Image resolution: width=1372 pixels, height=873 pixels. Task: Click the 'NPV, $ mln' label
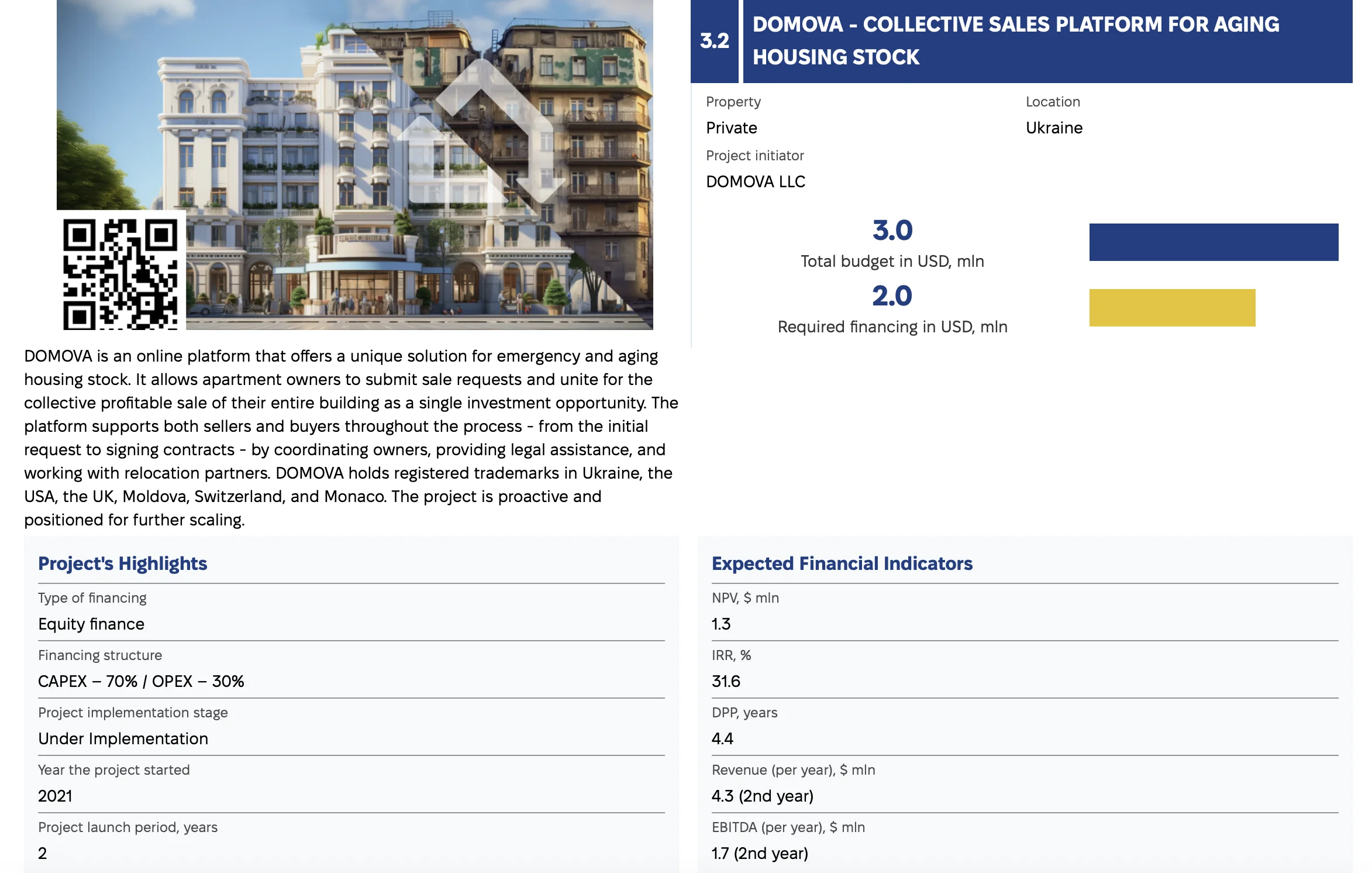tap(745, 598)
